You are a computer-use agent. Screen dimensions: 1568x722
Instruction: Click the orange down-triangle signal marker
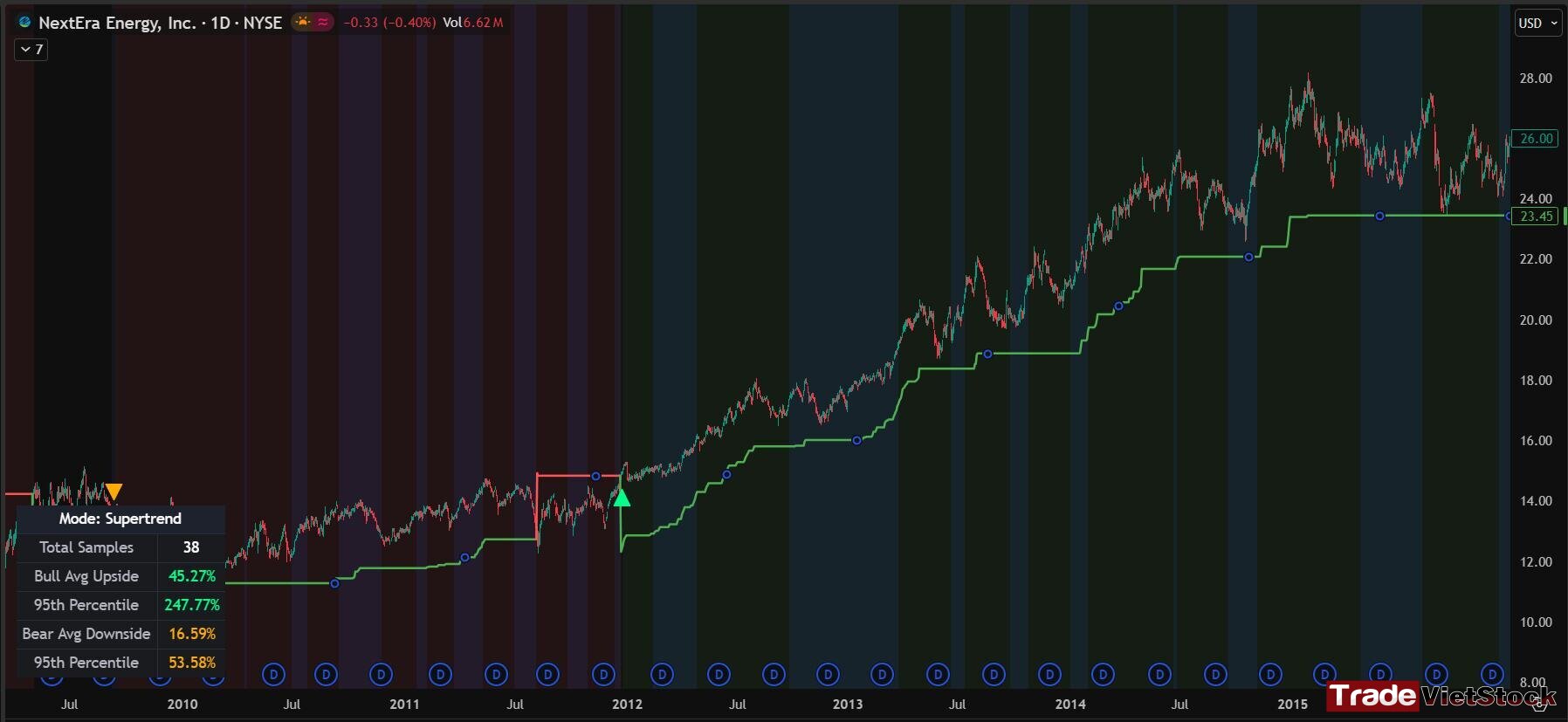tap(113, 492)
